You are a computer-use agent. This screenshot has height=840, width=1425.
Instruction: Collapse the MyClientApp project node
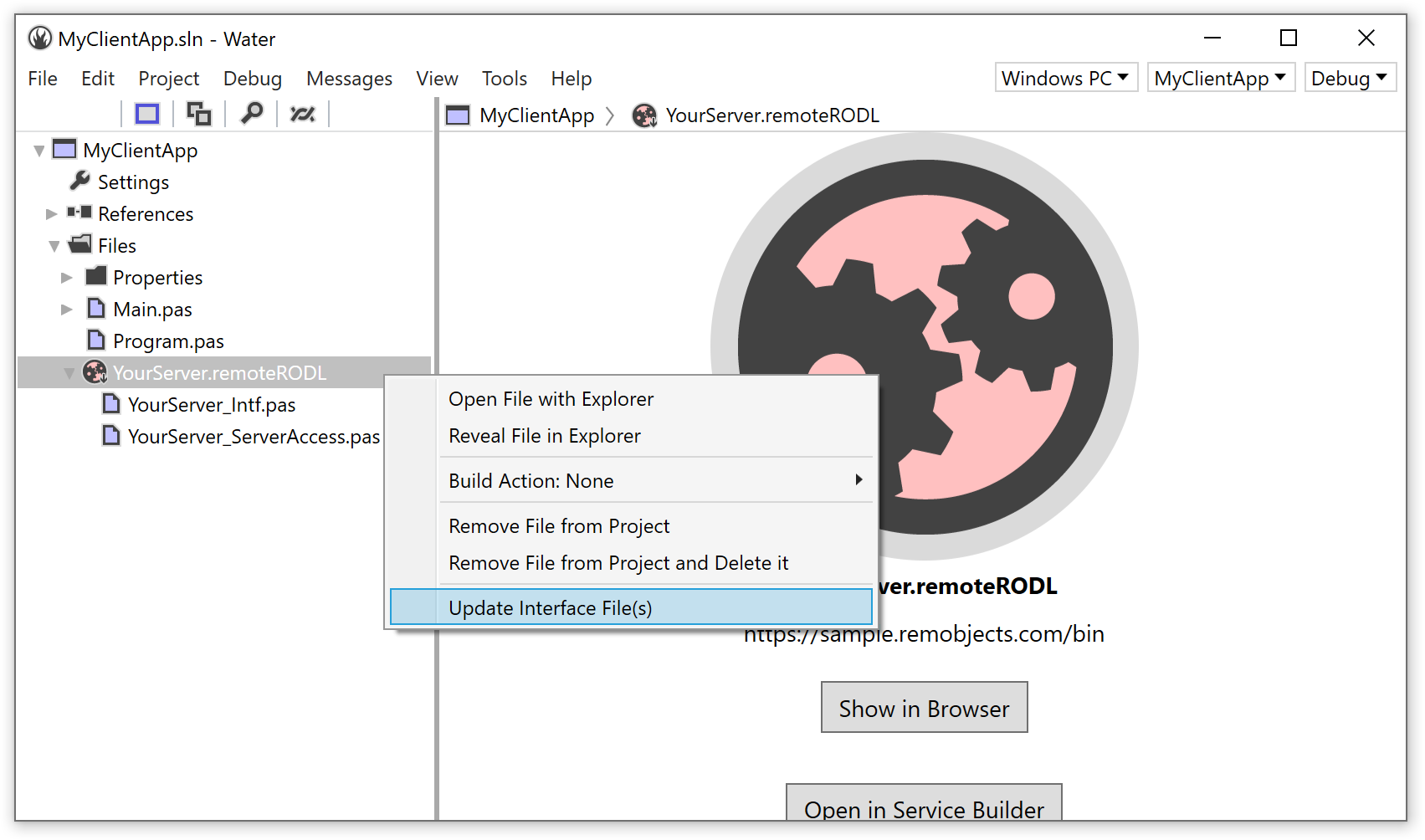point(38,151)
